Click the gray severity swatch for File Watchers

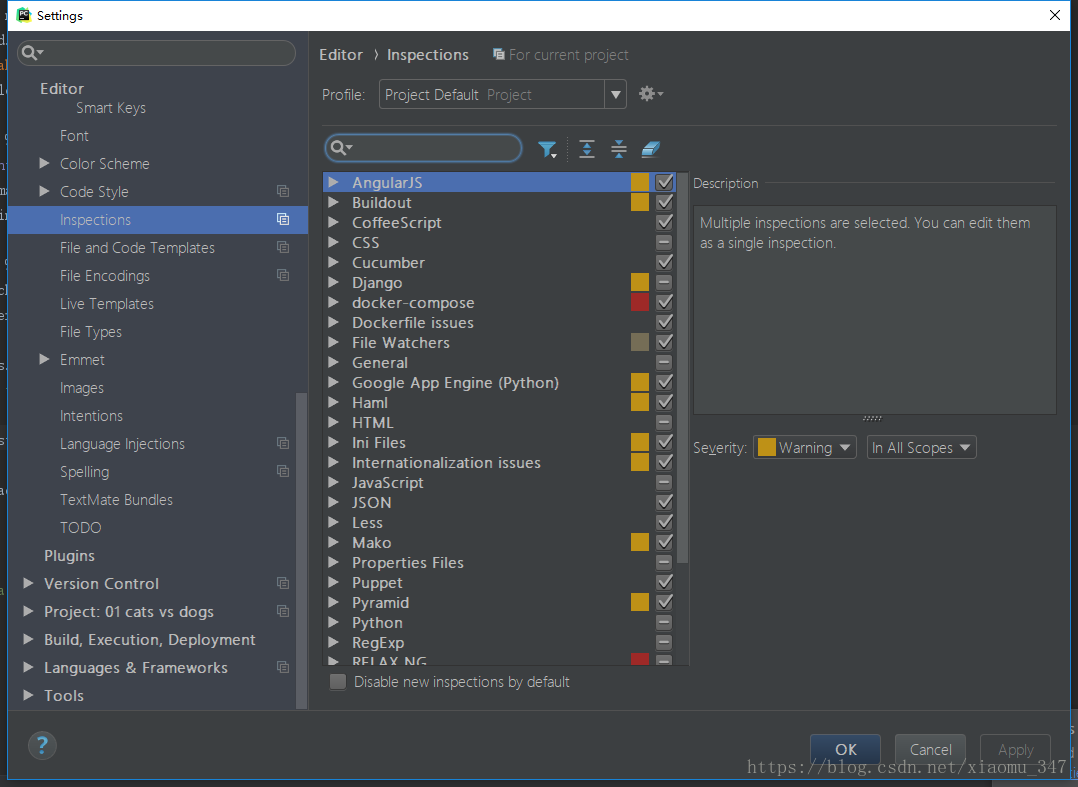coord(639,342)
